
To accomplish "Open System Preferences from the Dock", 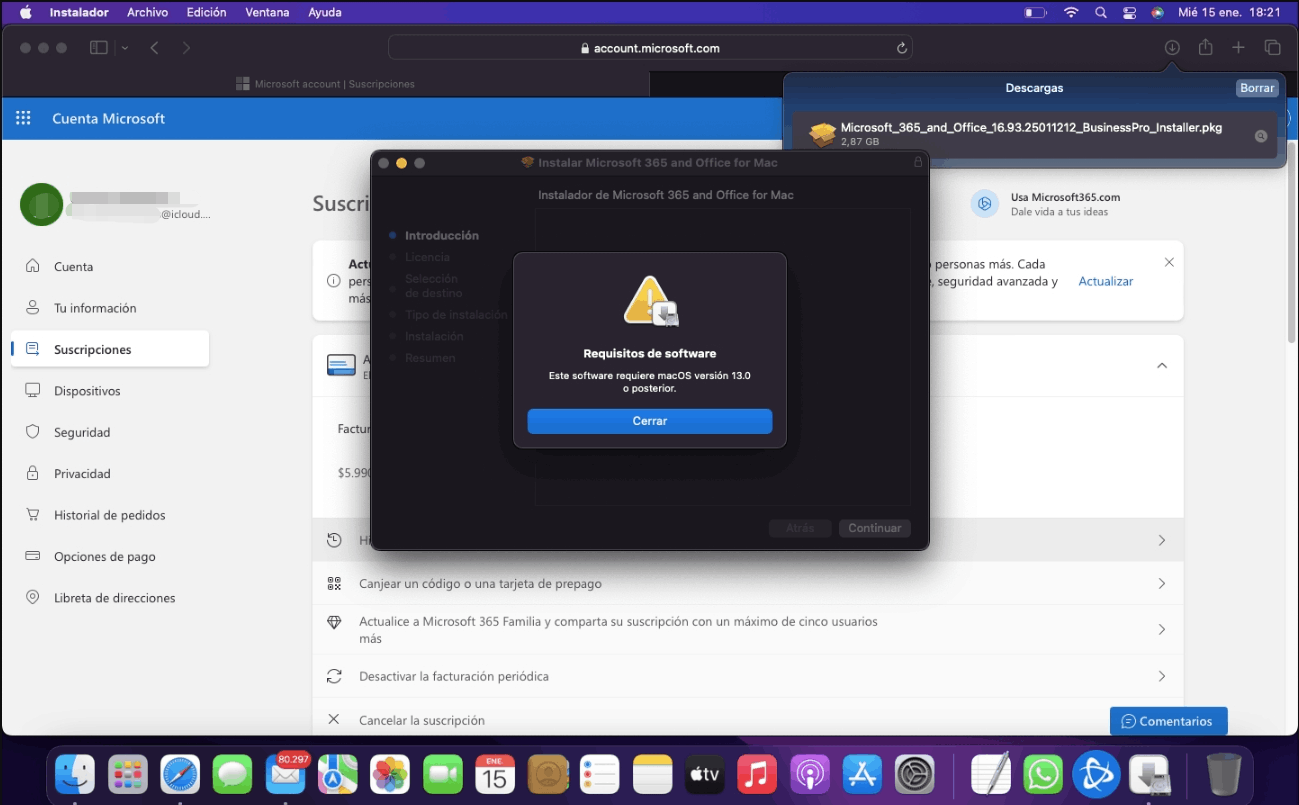I will [x=914, y=774].
